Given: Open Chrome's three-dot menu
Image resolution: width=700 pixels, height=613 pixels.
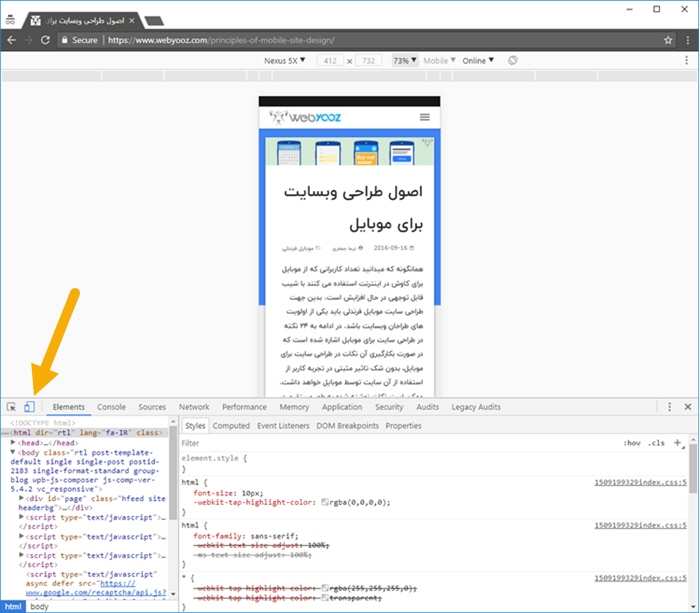Looking at the screenshot, I should click(688, 40).
